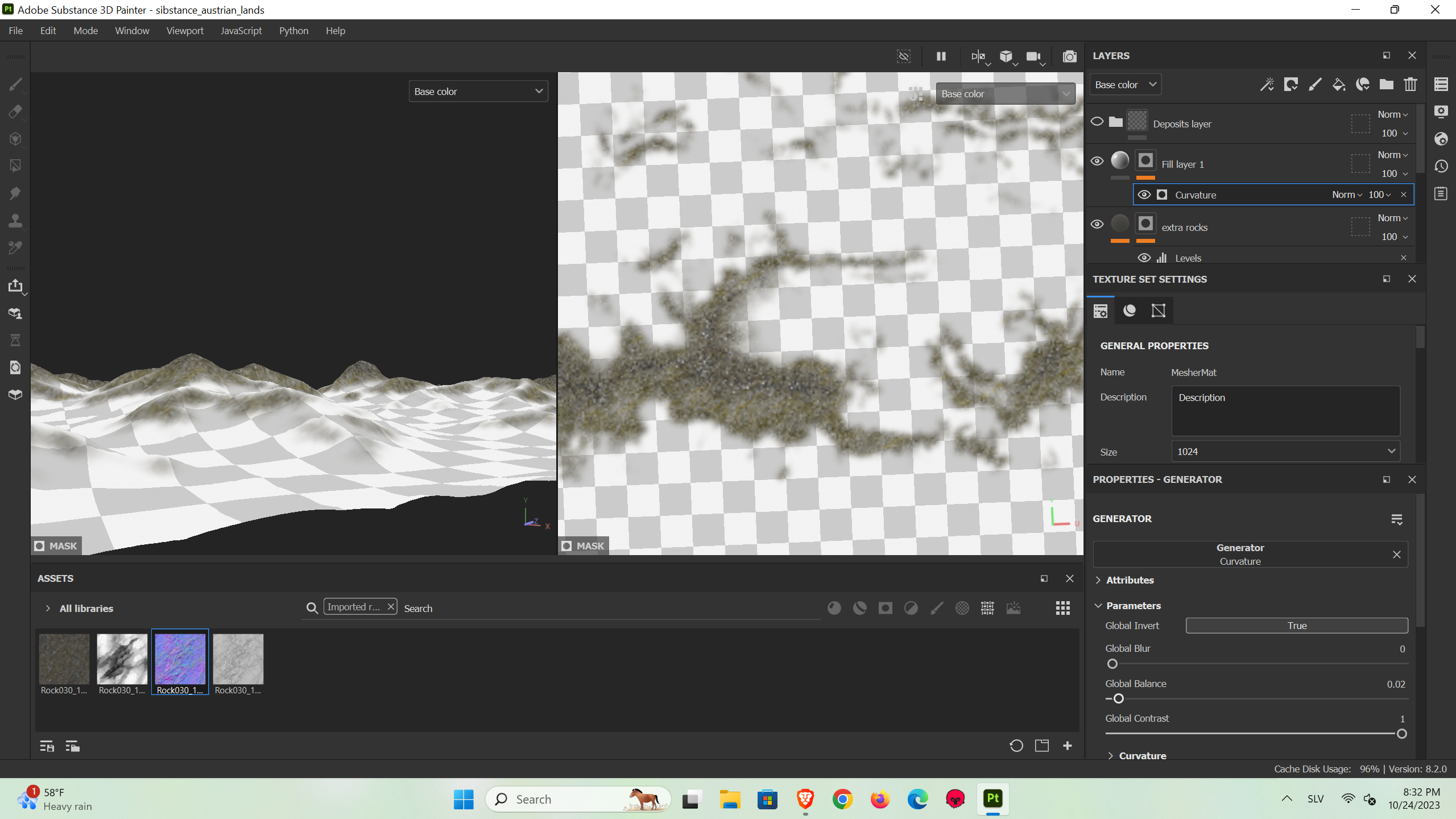Add a new fill layer

click(1339, 85)
